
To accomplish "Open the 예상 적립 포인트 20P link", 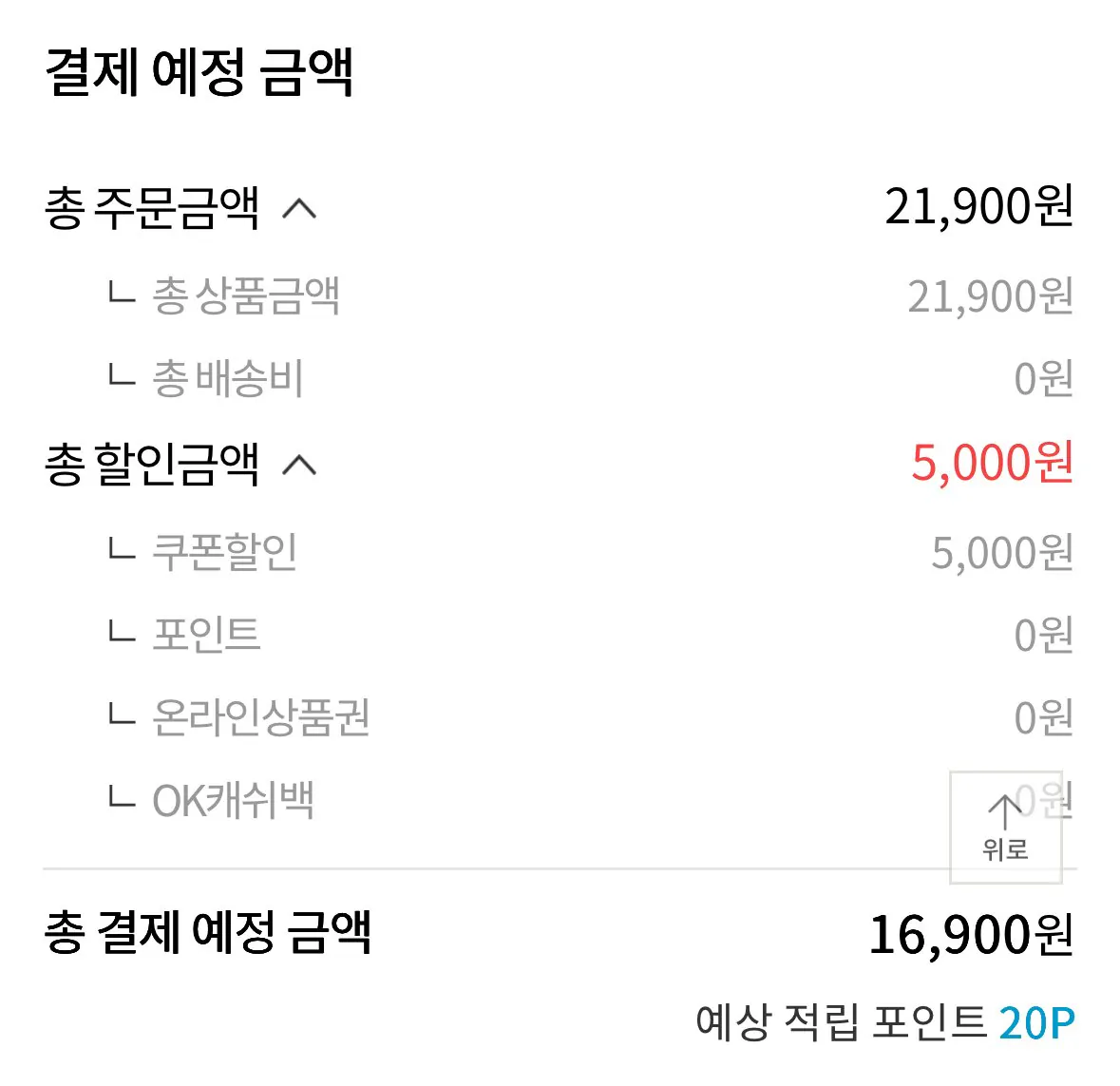I will pyautogui.click(x=883, y=1023).
